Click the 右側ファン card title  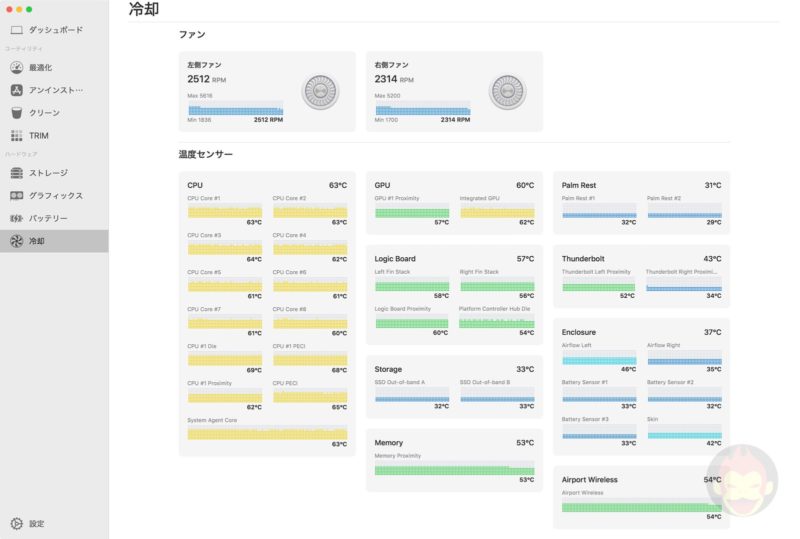point(391,65)
